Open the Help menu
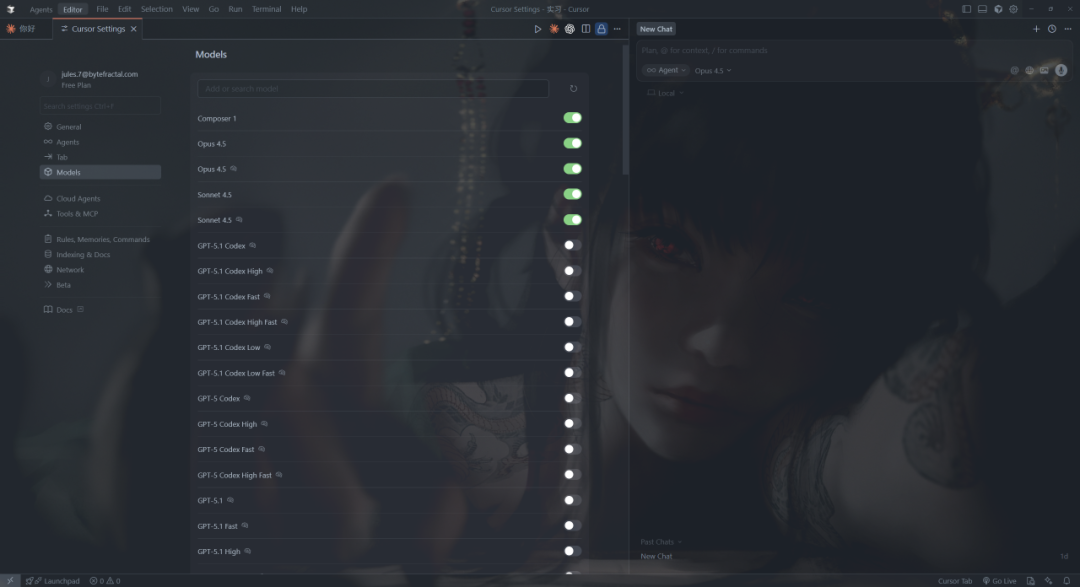 pyautogui.click(x=299, y=9)
